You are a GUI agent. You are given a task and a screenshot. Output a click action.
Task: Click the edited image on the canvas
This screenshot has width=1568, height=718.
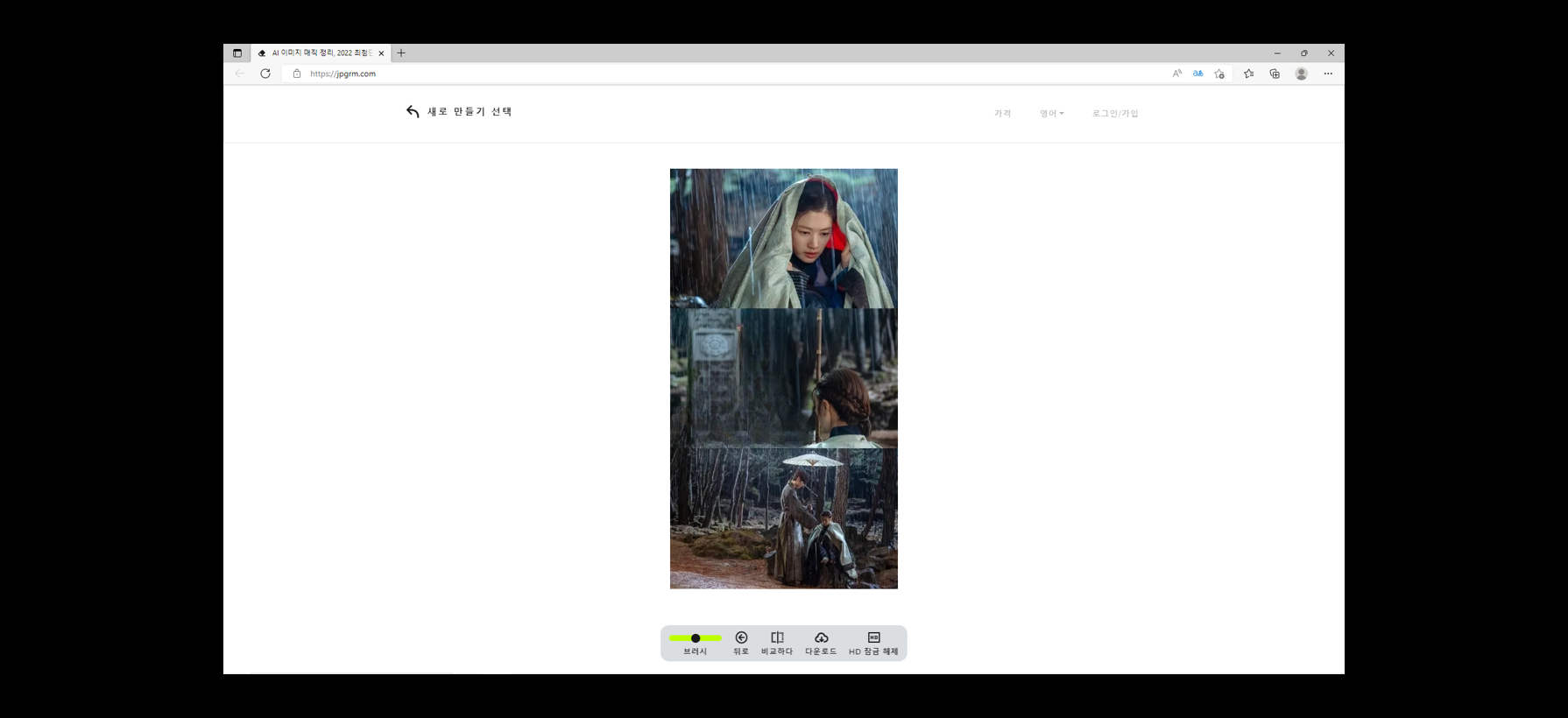click(784, 378)
